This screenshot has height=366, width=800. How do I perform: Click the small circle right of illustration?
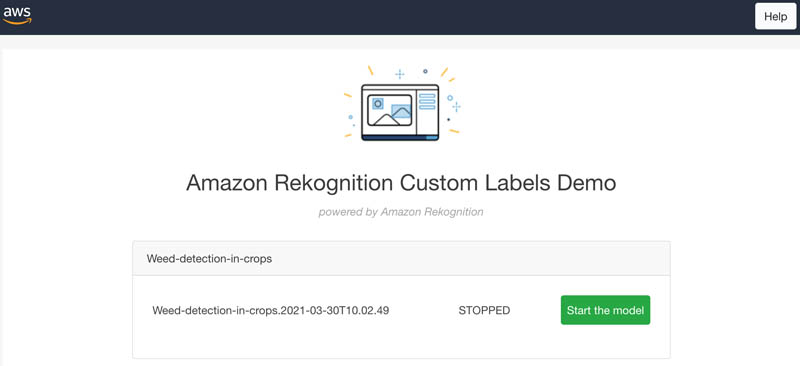449,97
